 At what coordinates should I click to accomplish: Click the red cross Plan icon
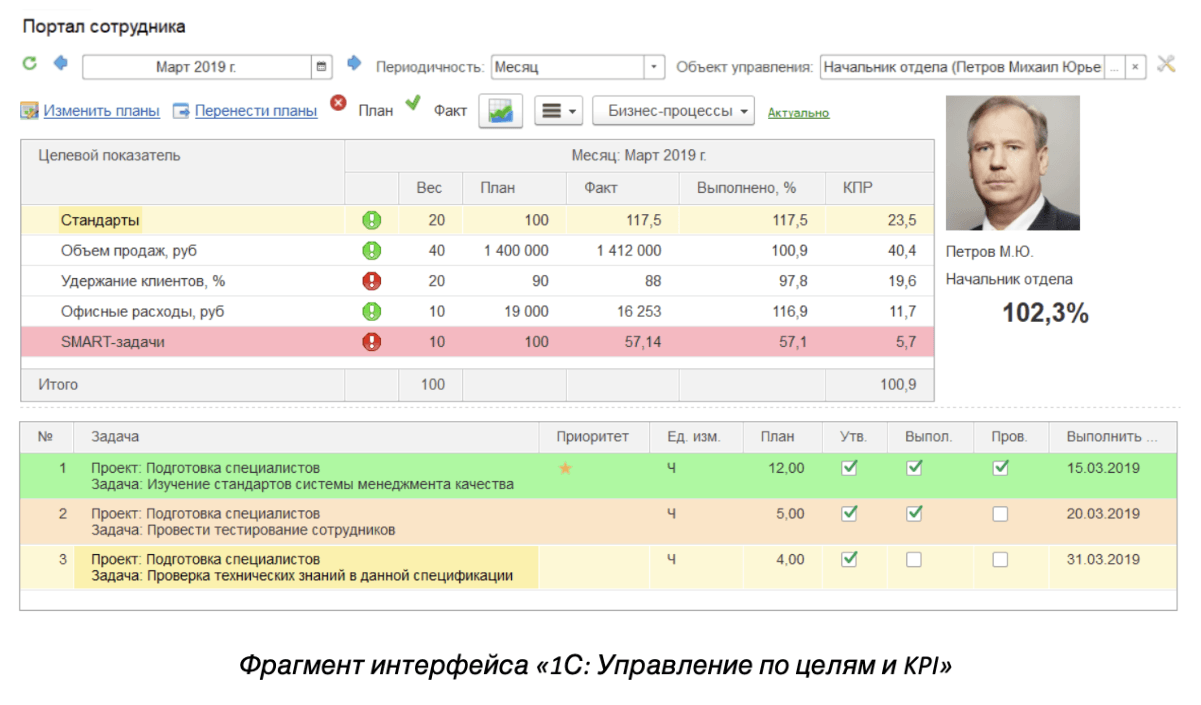coord(339,102)
